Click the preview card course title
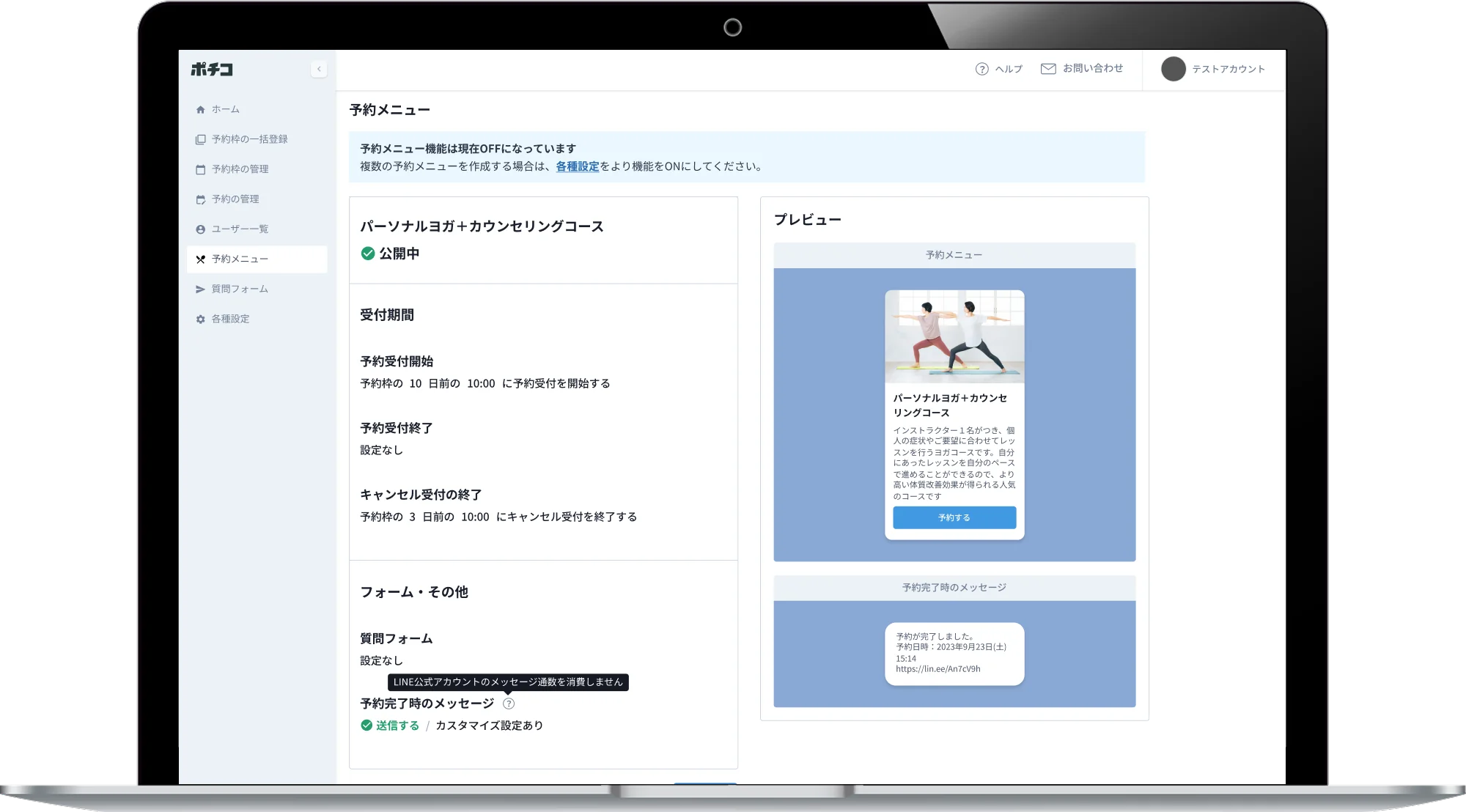1466x812 pixels. pos(950,405)
